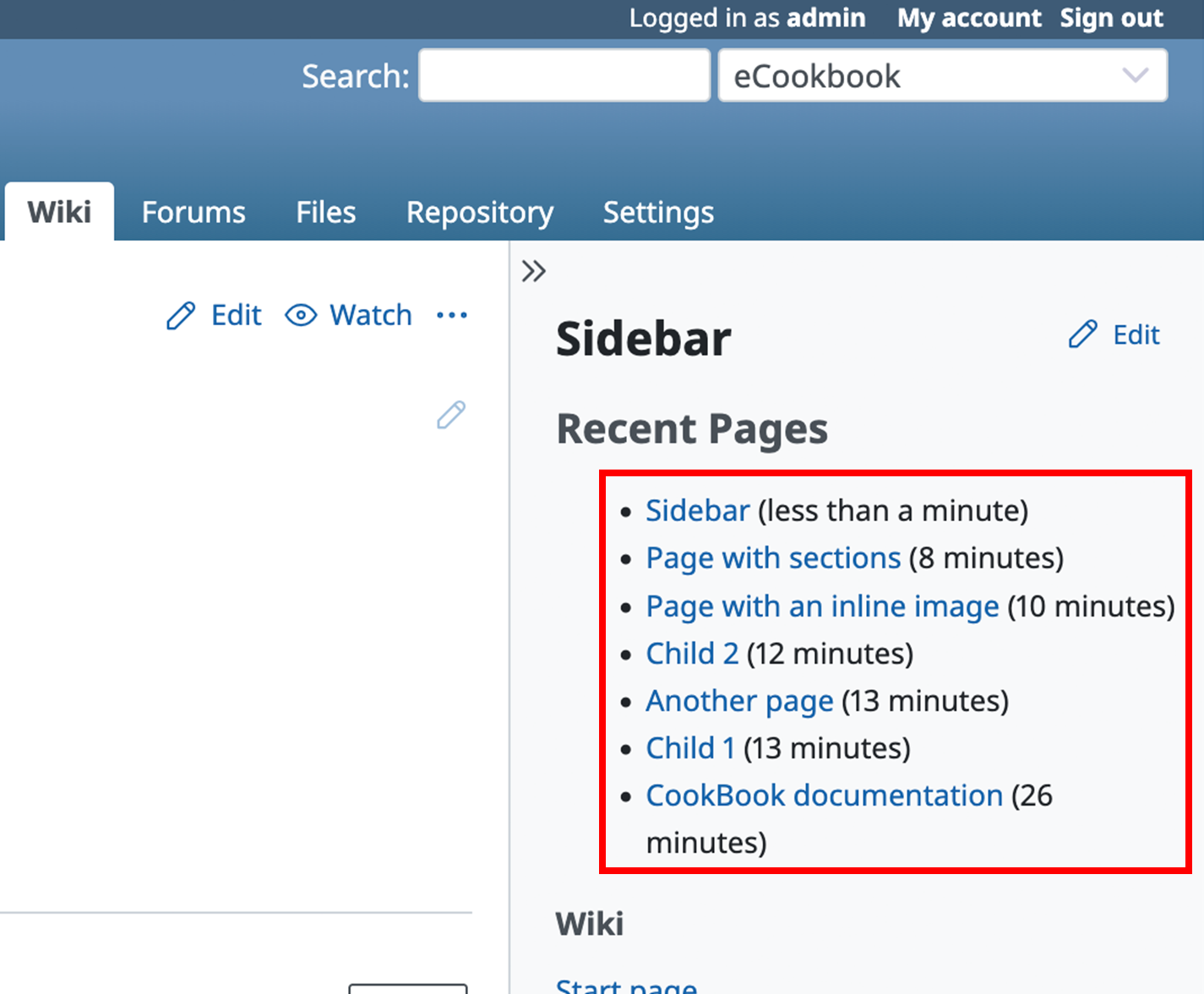Select the Wiki tab

coord(59,212)
